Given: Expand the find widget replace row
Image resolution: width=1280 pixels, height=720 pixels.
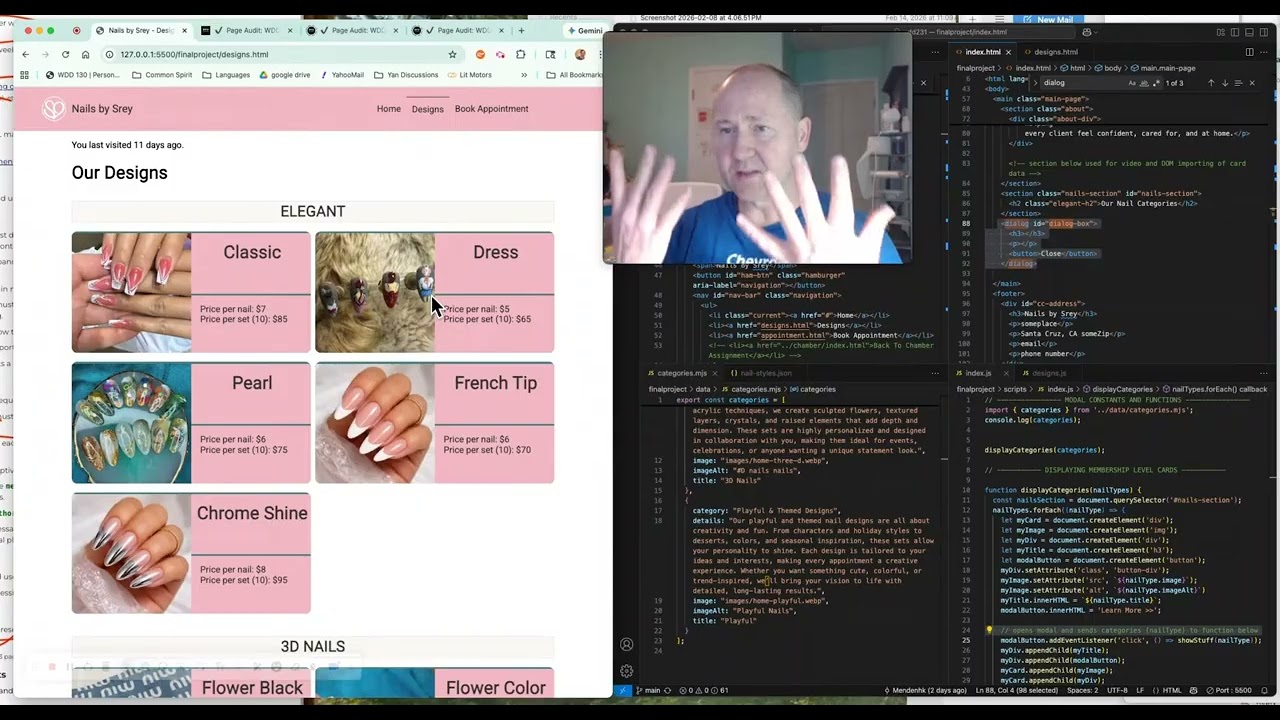Looking at the screenshot, I should tap(1034, 83).
